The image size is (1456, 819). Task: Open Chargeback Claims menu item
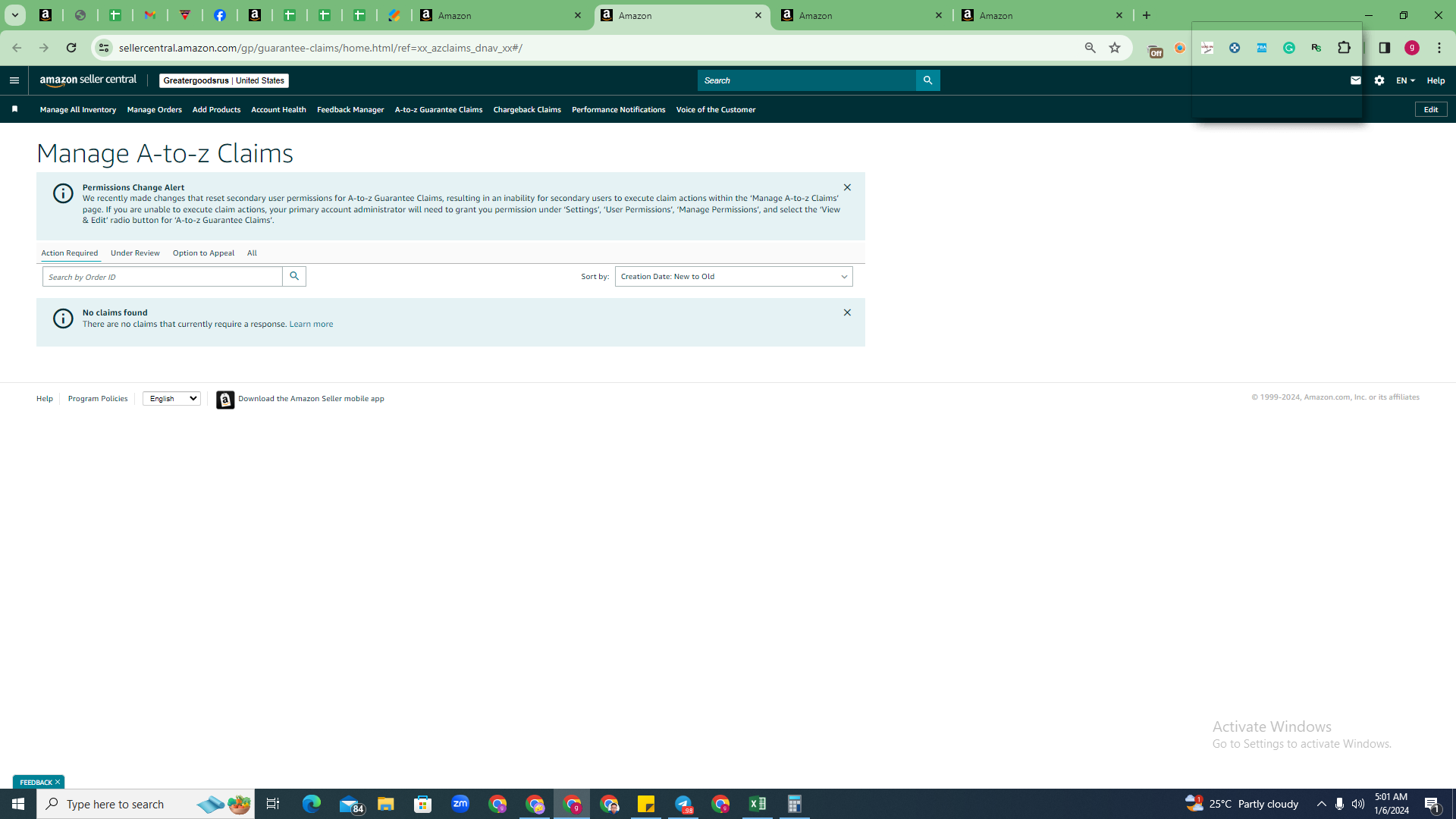pos(527,110)
